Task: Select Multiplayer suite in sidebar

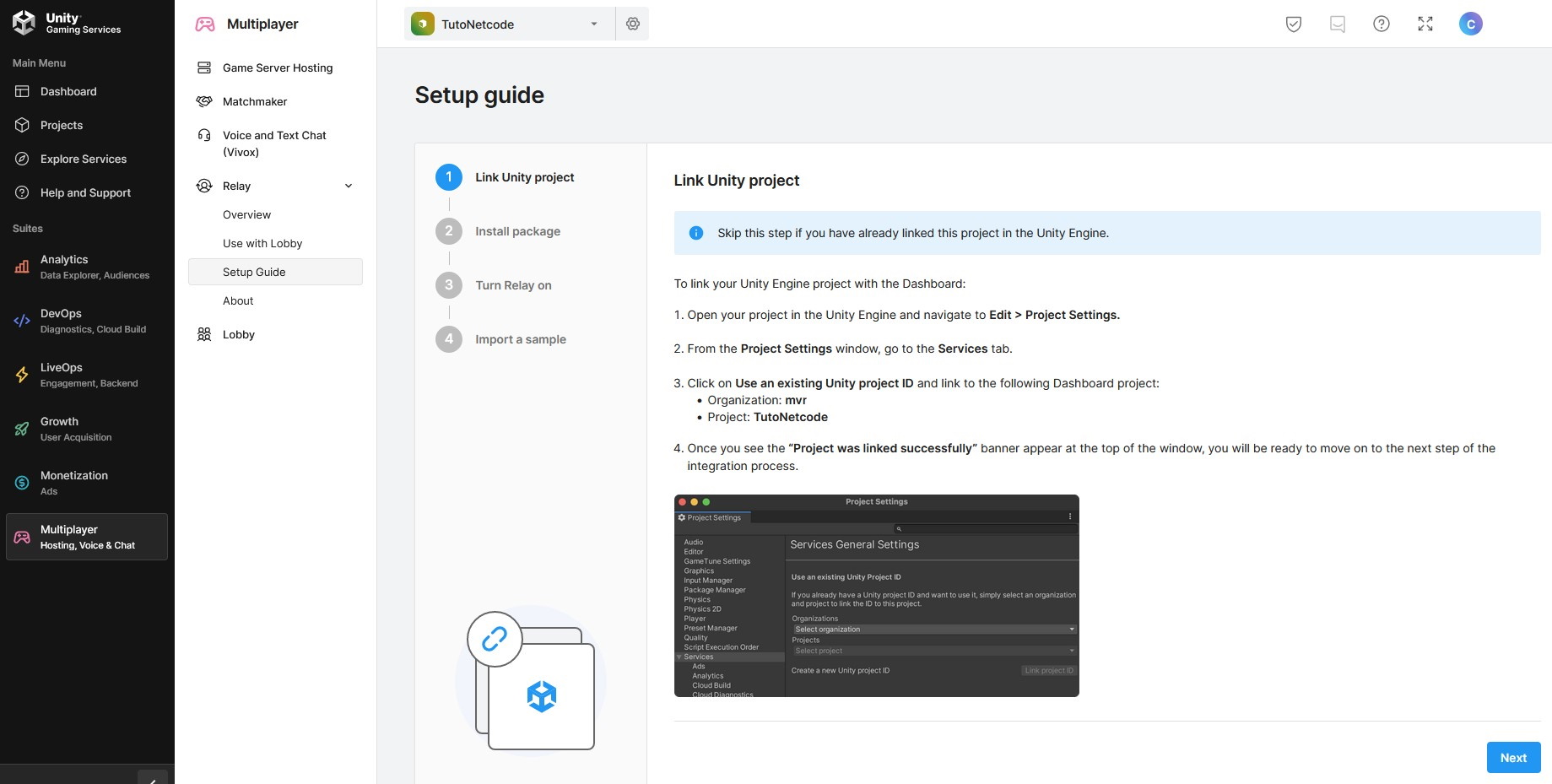Action: 87,537
